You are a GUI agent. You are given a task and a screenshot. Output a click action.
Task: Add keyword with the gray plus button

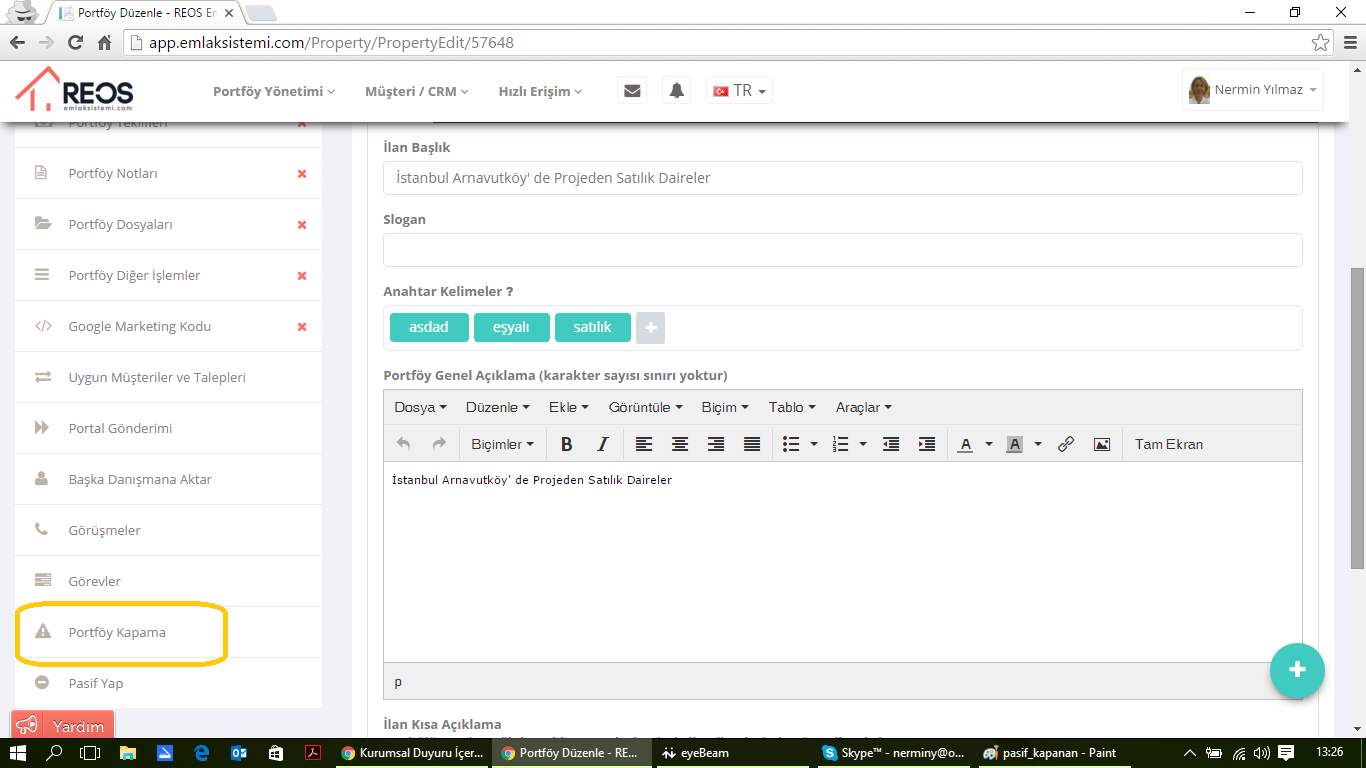click(x=650, y=328)
